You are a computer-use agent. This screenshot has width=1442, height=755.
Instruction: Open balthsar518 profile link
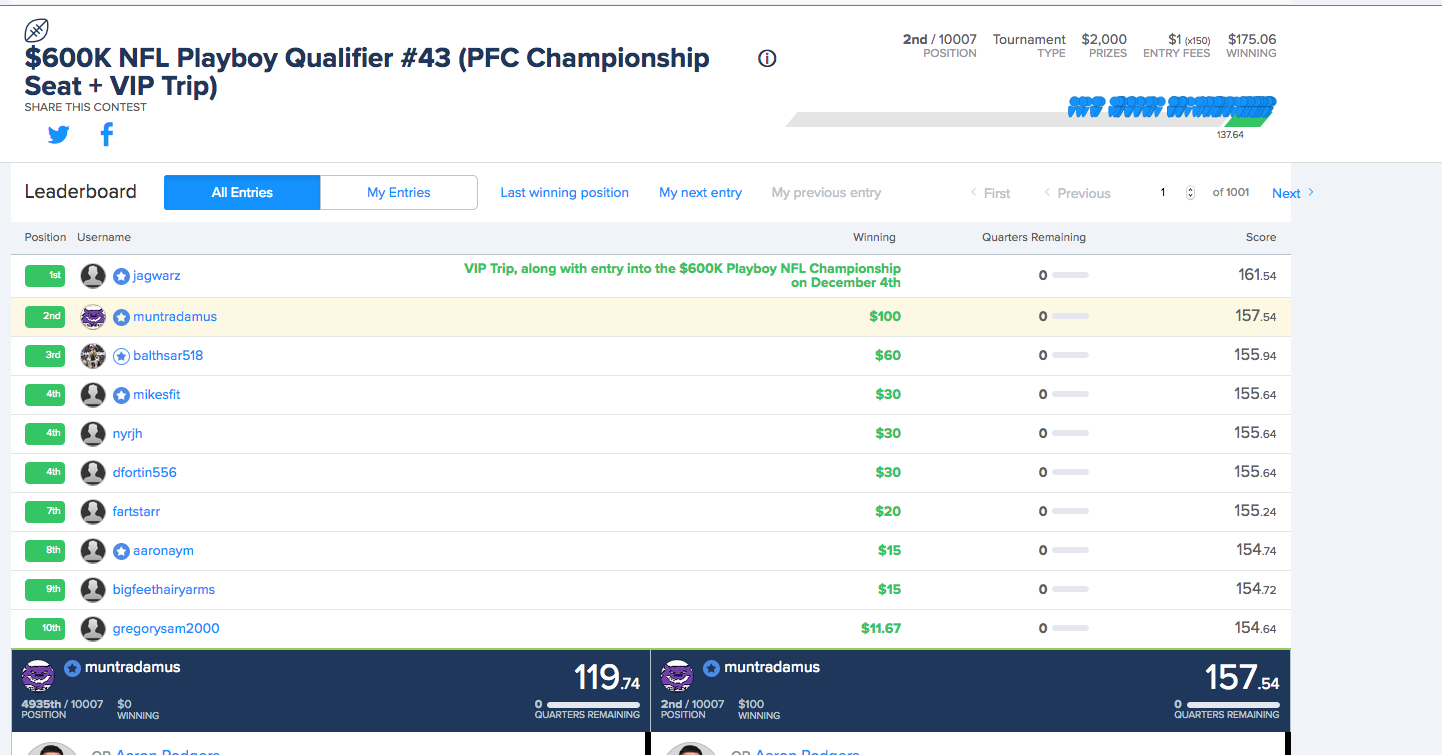tap(168, 356)
